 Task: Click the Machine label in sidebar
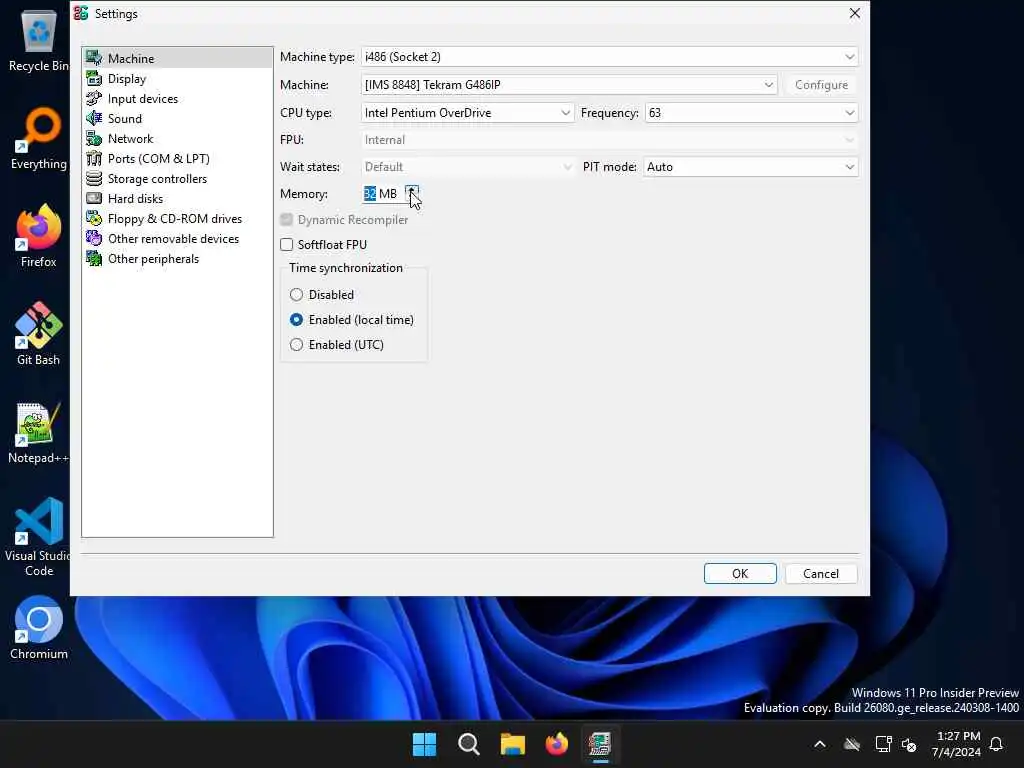coord(131,58)
